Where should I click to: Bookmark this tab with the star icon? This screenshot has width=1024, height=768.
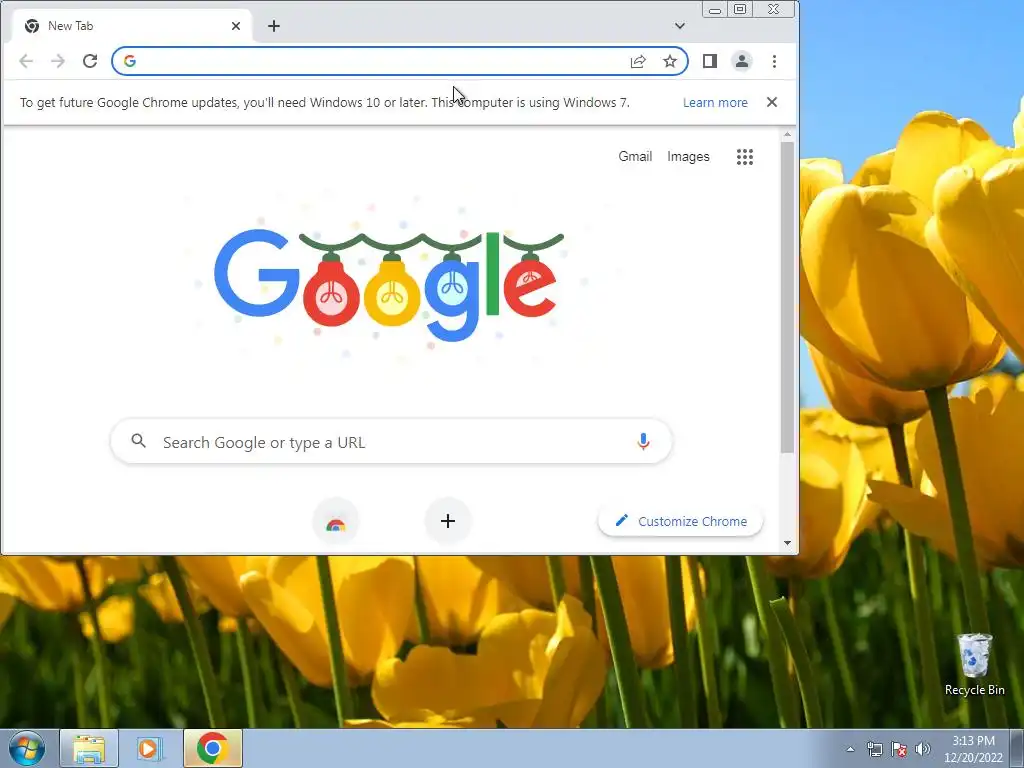(670, 61)
